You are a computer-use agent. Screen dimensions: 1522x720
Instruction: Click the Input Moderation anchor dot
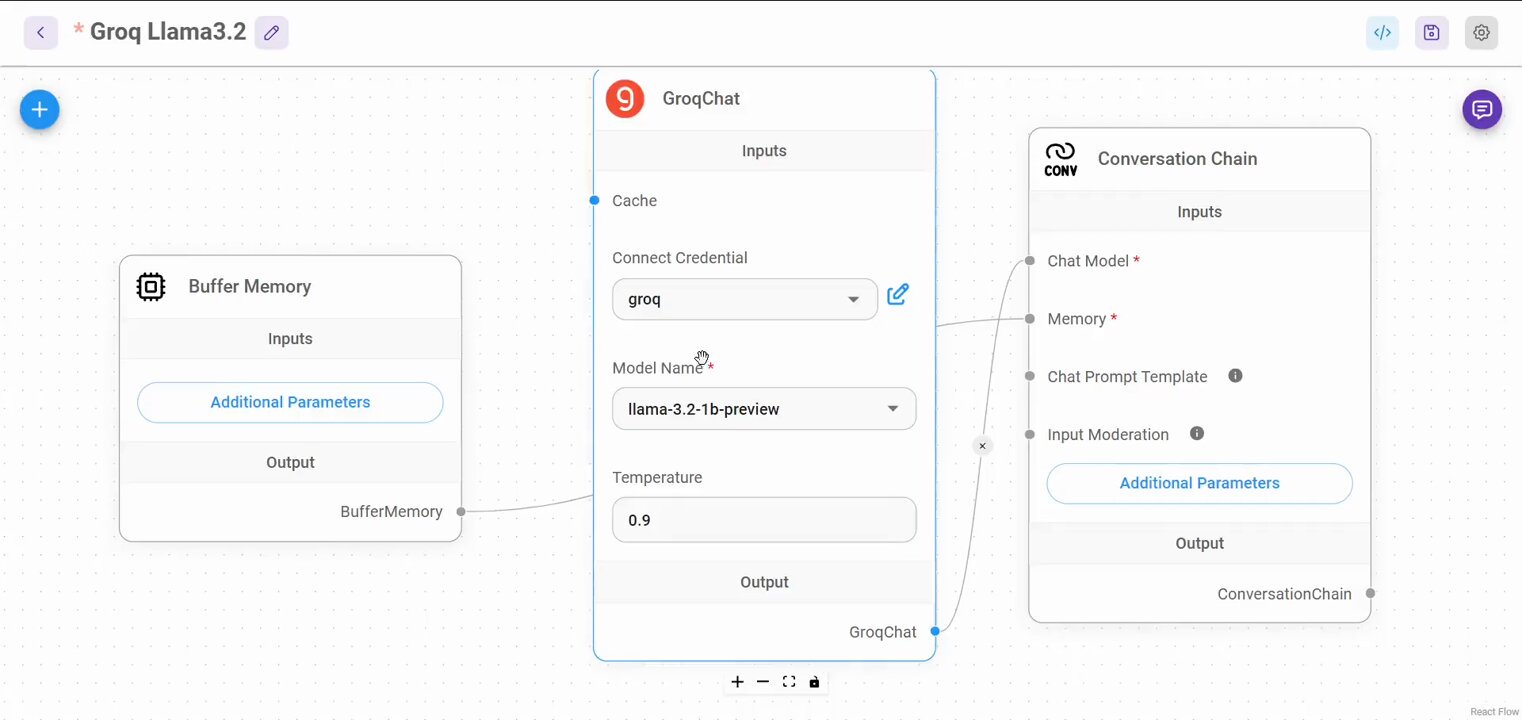[1029, 435]
